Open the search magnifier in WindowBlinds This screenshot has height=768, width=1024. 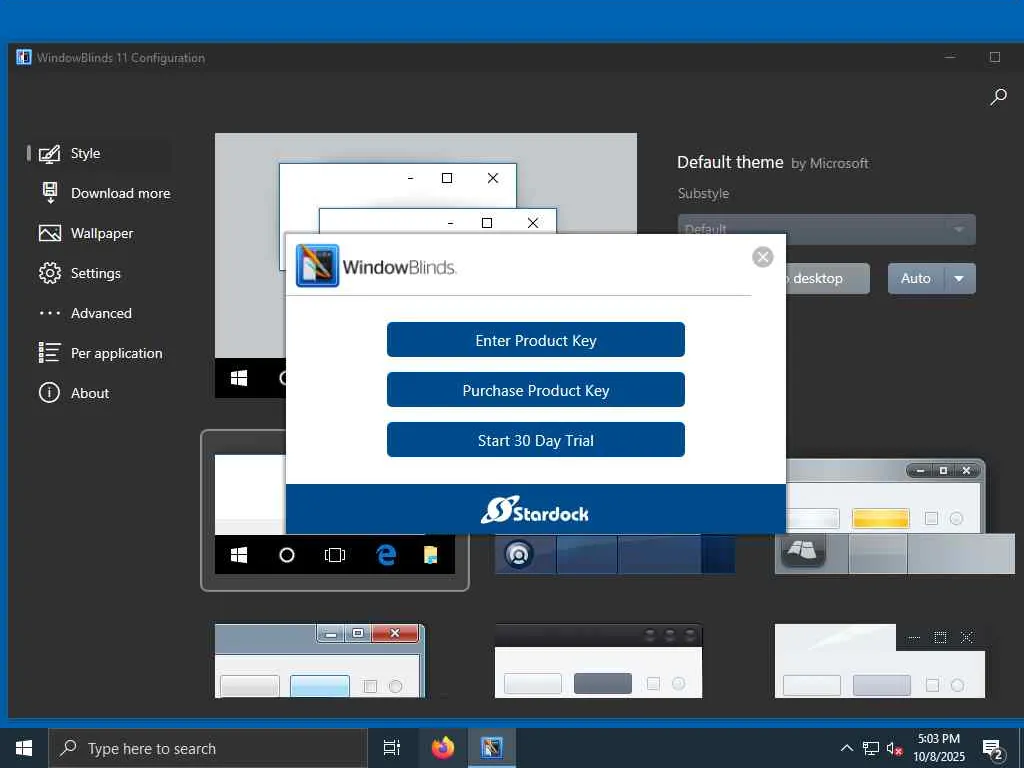998,97
